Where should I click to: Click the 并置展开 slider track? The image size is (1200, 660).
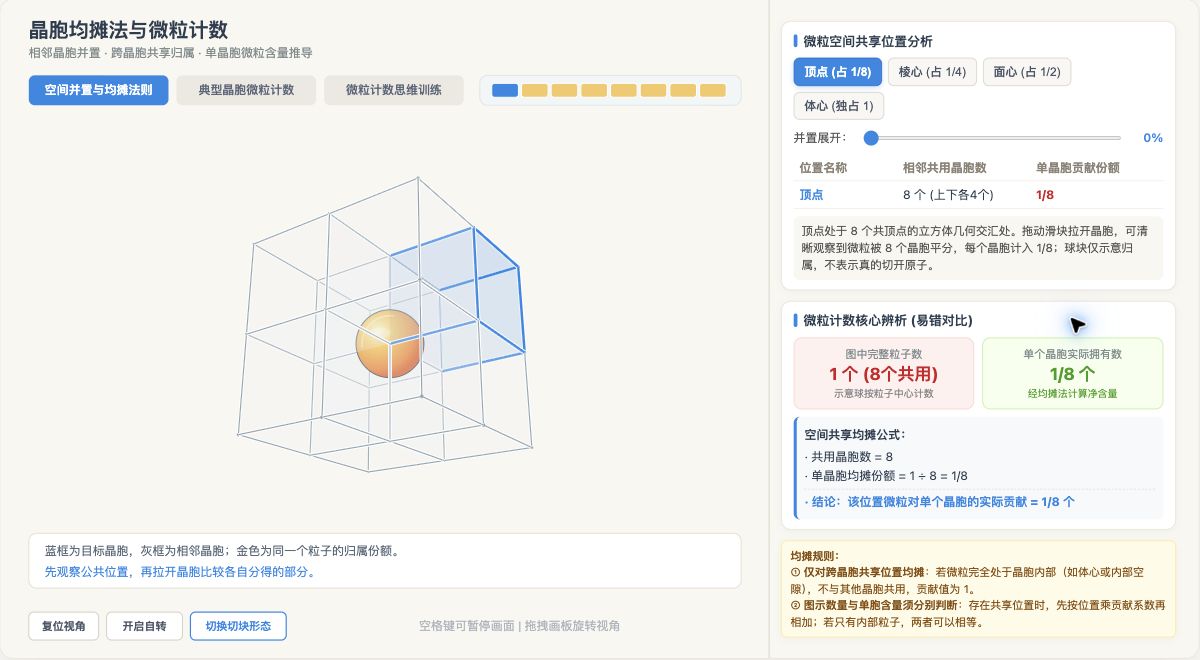[x=992, y=138]
